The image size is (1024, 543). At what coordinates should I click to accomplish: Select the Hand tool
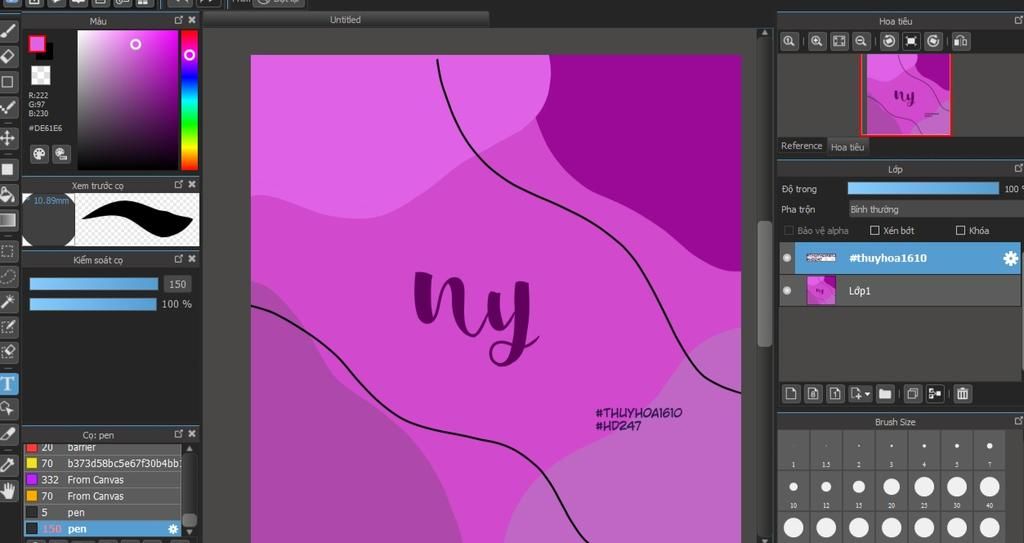[x=8, y=491]
